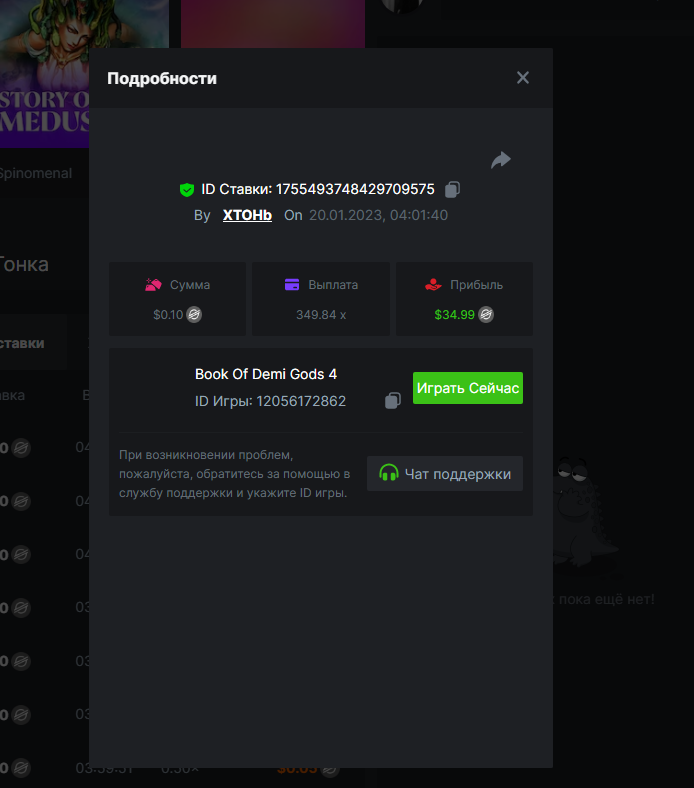Click the Spinomenal provider label
The image size is (694, 788).
click(36, 173)
